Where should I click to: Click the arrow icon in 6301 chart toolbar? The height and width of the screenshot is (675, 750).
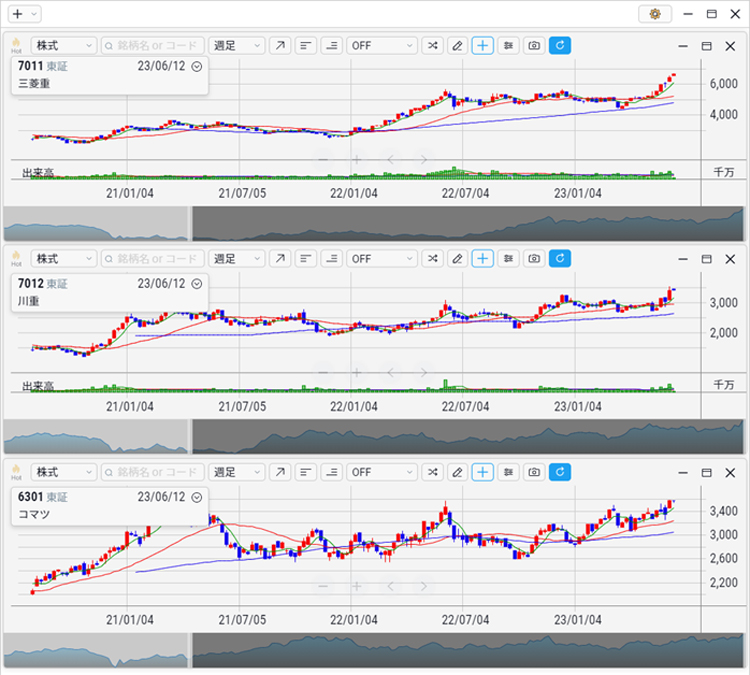click(x=280, y=472)
